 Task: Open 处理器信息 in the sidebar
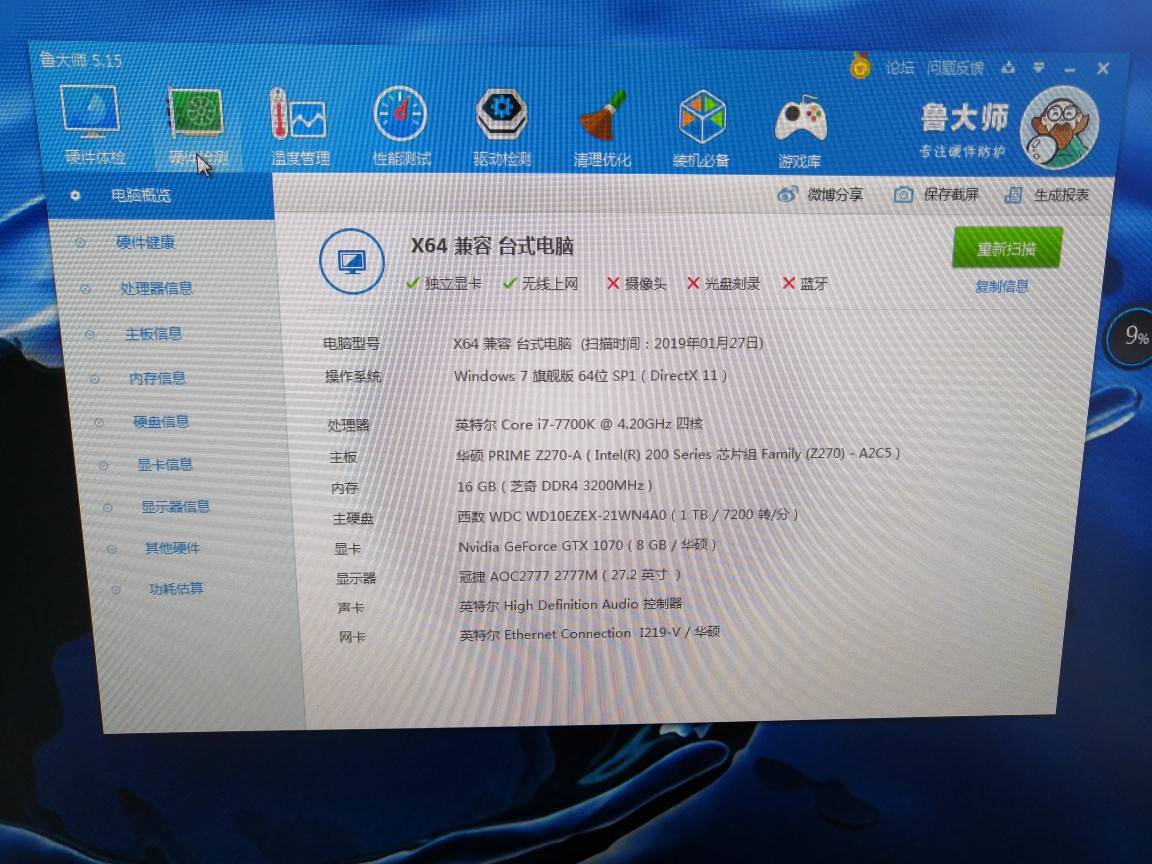pyautogui.click(x=156, y=288)
